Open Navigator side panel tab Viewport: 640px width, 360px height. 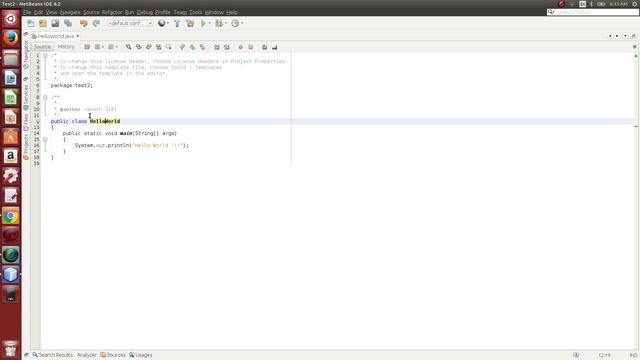click(x=26, y=54)
